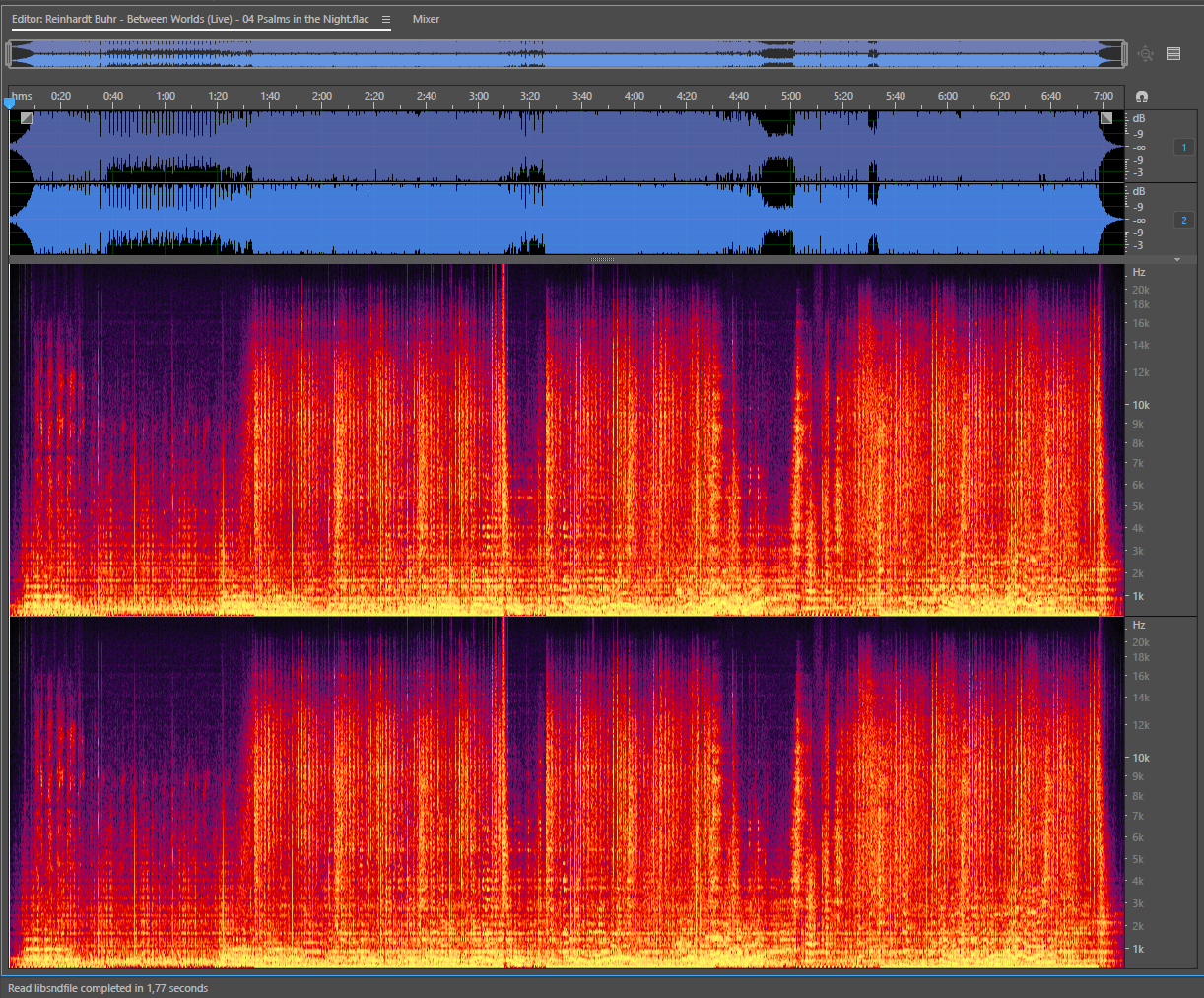The width and height of the screenshot is (1204, 998).
Task: Click the channel 1 waveform display
Action: (x=568, y=147)
